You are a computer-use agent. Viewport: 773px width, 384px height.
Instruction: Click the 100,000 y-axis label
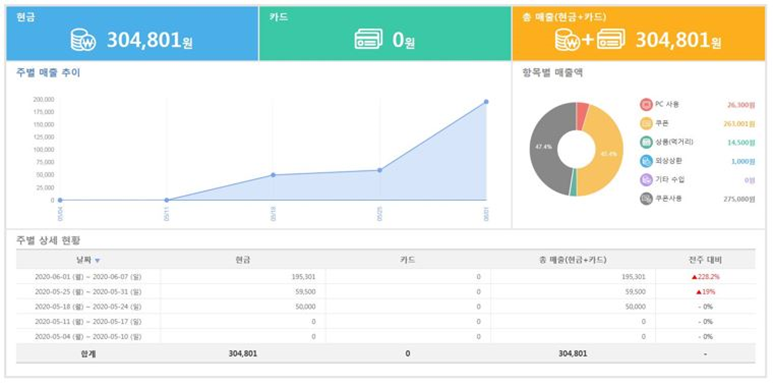point(44,149)
